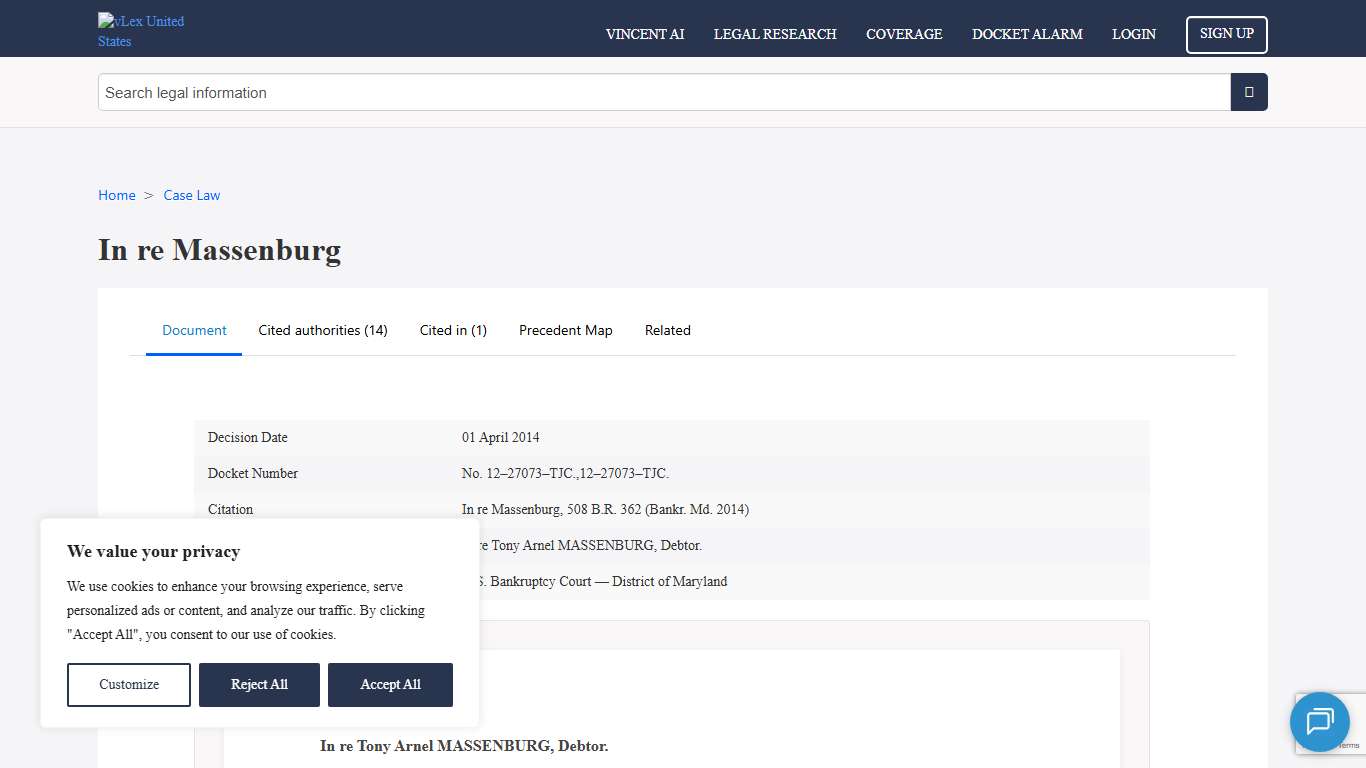Open the LEGAL RESEARCH menu
Image resolution: width=1366 pixels, height=768 pixels.
(x=775, y=34)
